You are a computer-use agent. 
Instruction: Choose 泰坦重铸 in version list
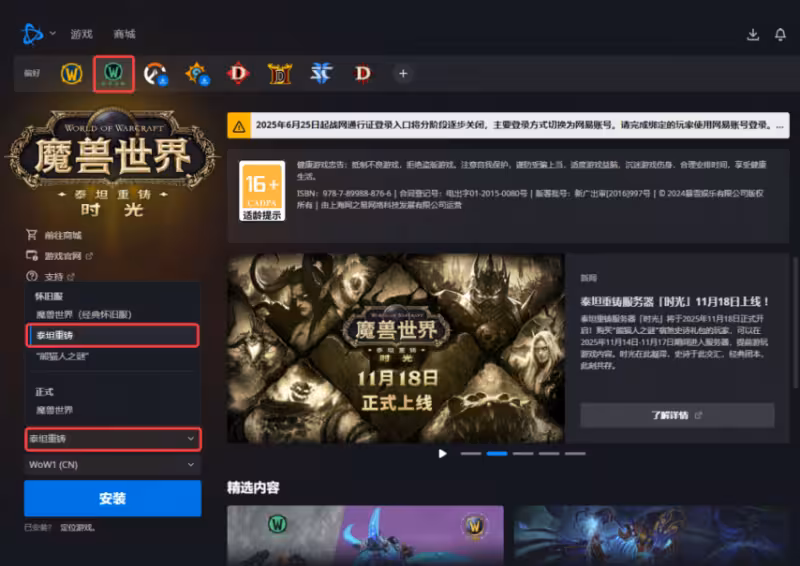(112, 335)
